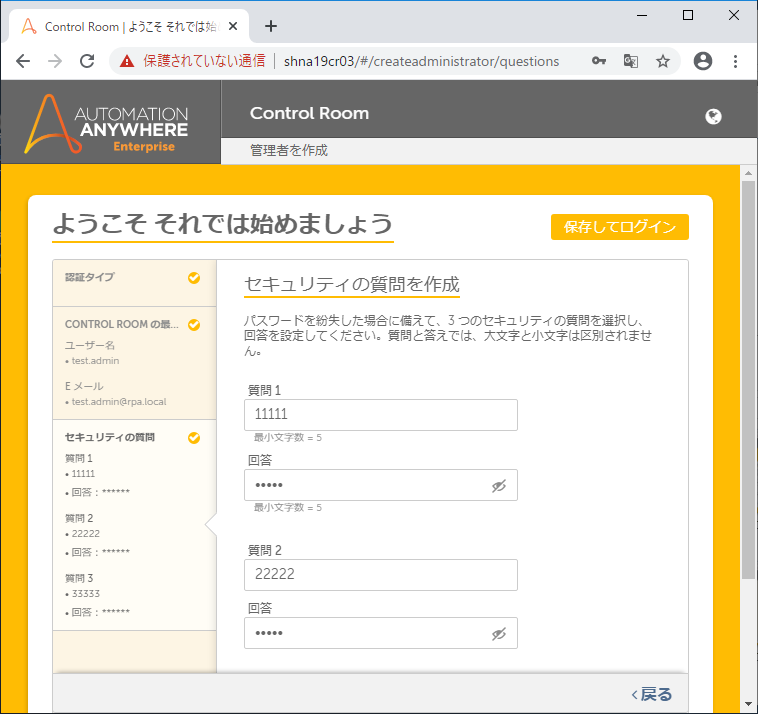Image resolution: width=758 pixels, height=714 pixels.
Task: Click the page vertical scrollbar thumb
Action: tap(748, 379)
